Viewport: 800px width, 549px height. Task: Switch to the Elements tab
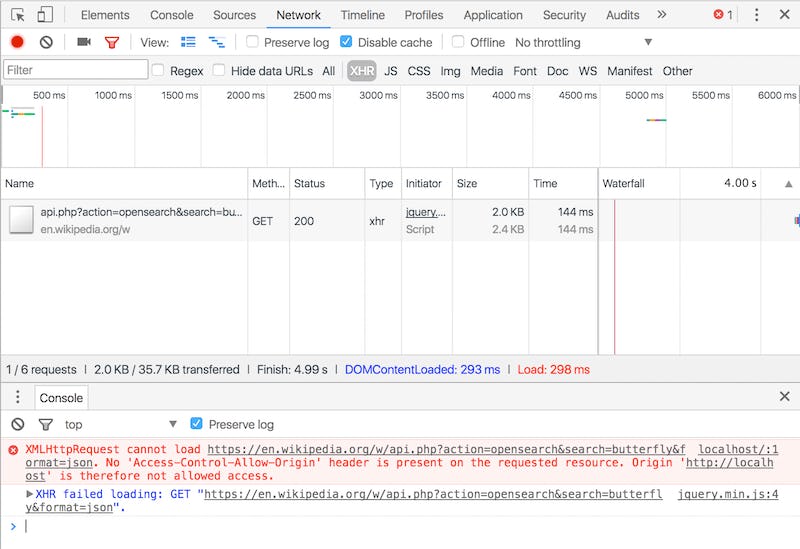(x=105, y=15)
